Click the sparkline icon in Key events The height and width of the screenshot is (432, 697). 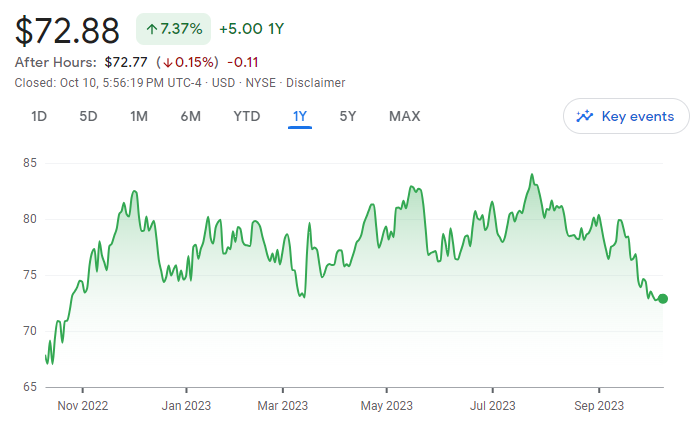(586, 116)
